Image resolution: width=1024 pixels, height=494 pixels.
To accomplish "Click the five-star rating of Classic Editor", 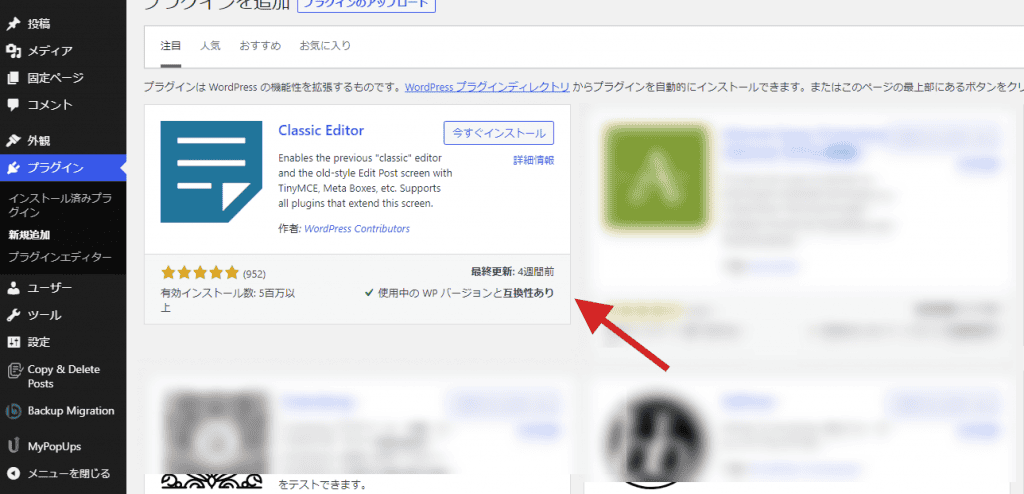I will coord(200,272).
